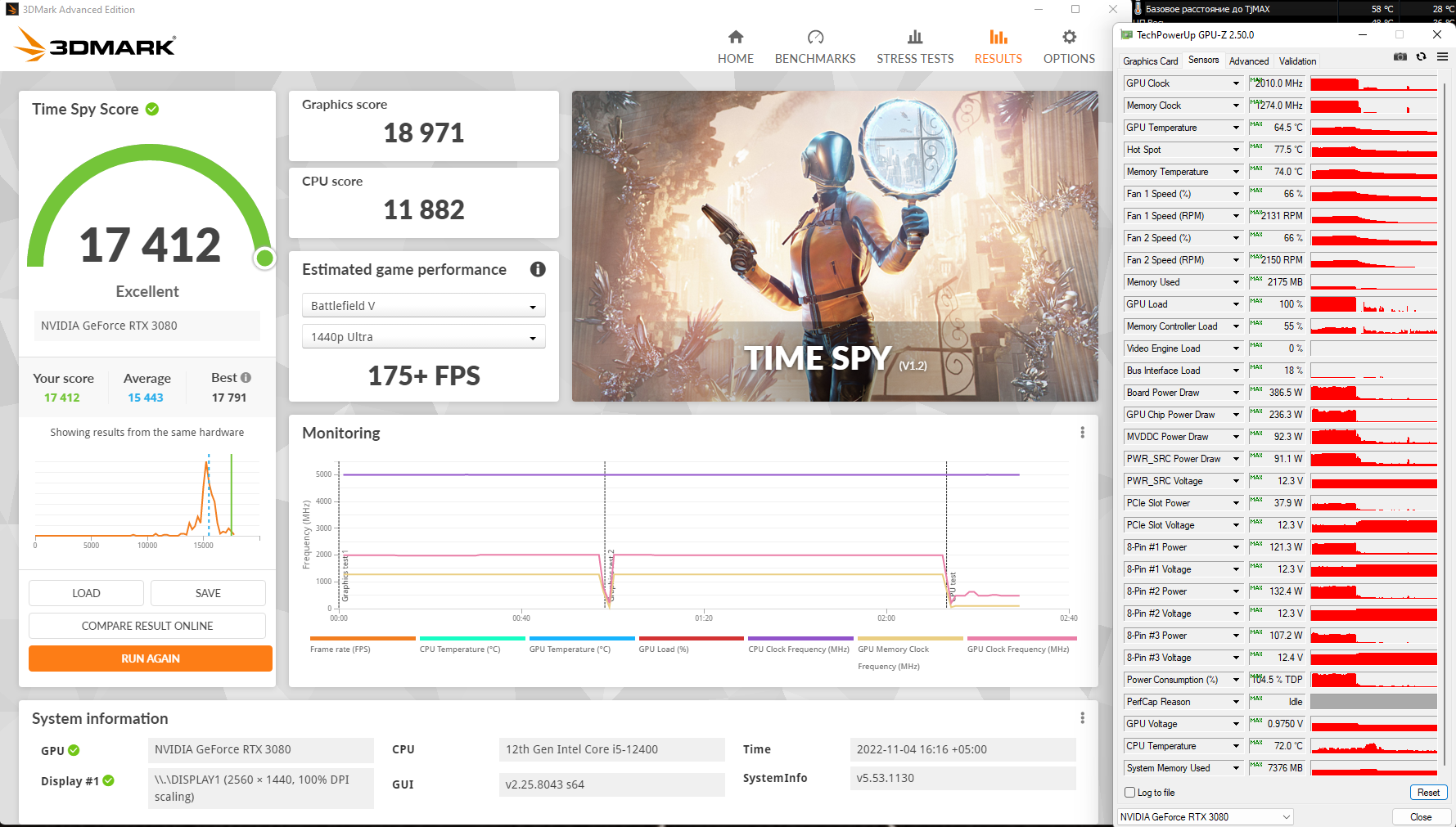Viewport: 1456px width, 827px height.
Task: Open the GPU-Z hamburger menu
Action: pos(1442,56)
